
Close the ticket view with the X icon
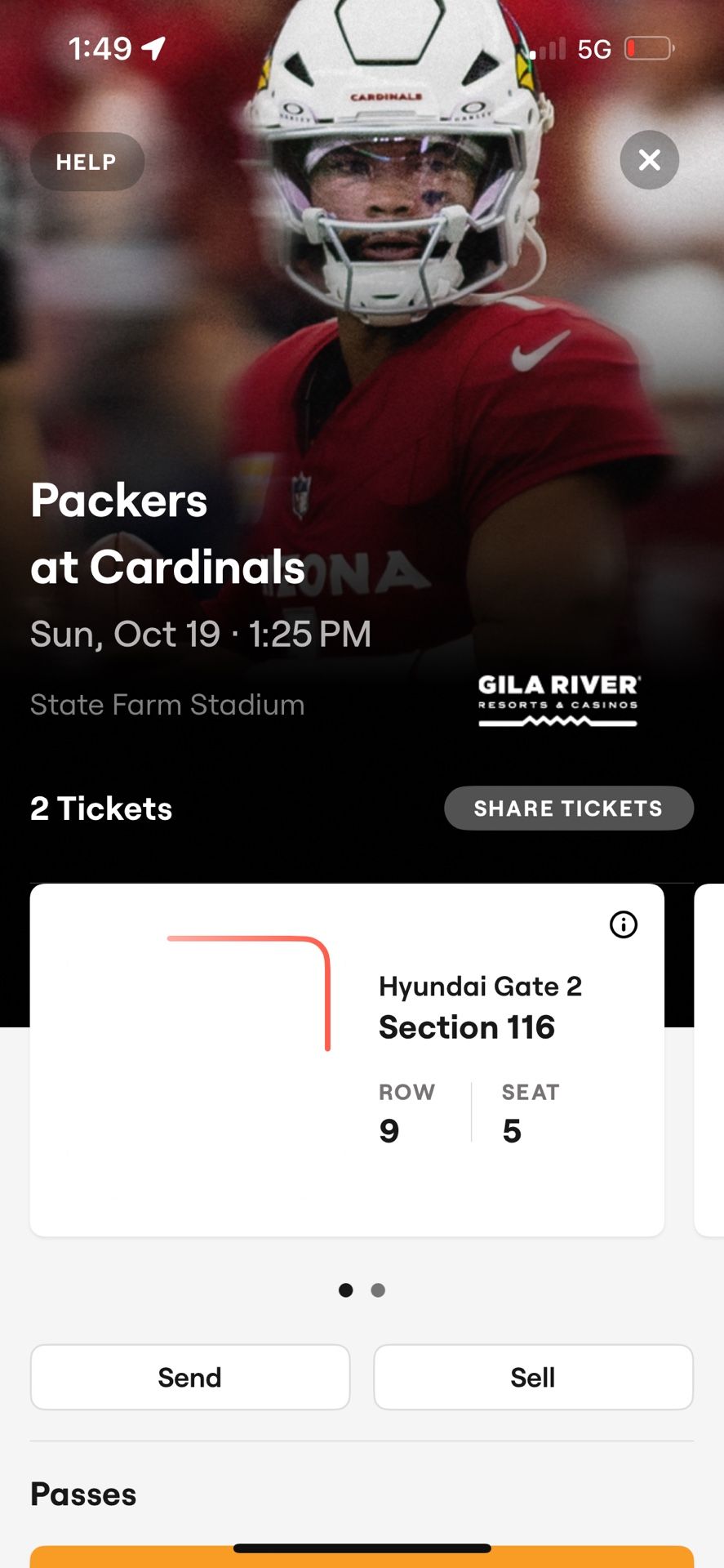(x=649, y=160)
